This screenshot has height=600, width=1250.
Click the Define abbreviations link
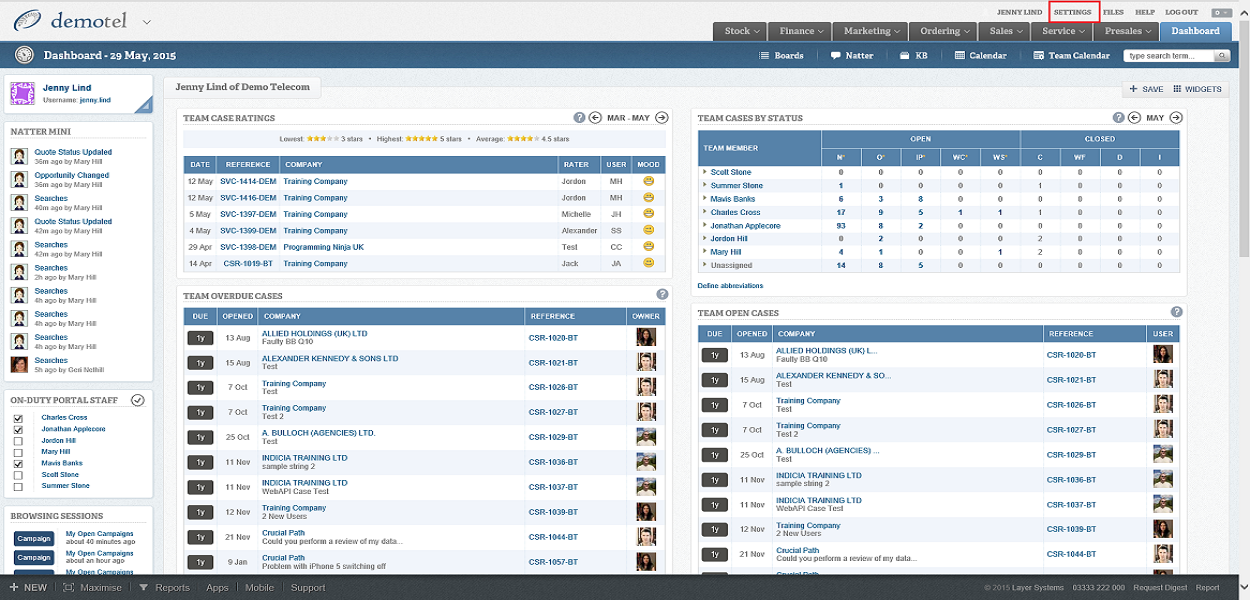(730, 286)
